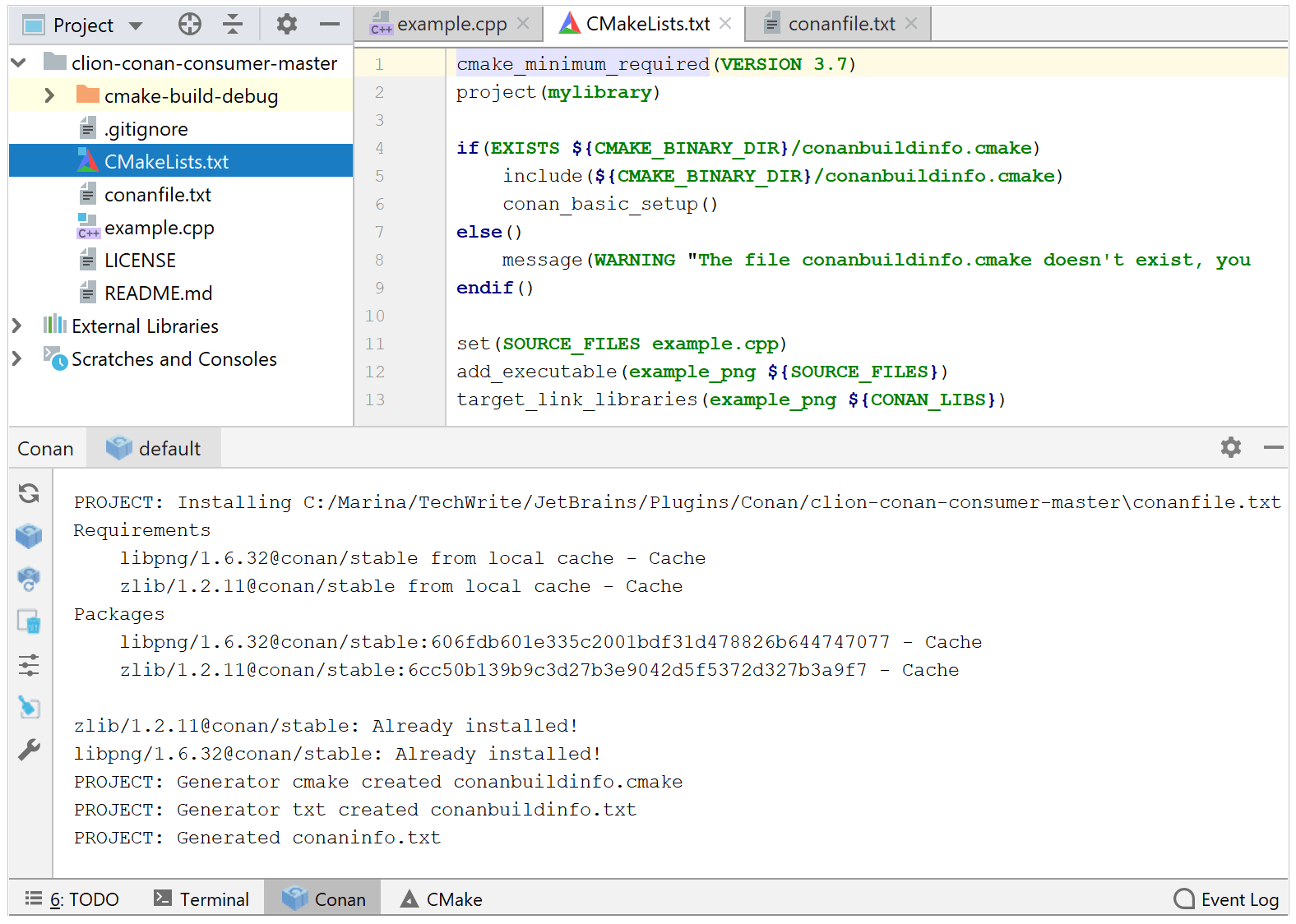The width and height of the screenshot is (1296, 924).
Task: Open the 6: TODO tool window
Action: (x=72, y=899)
